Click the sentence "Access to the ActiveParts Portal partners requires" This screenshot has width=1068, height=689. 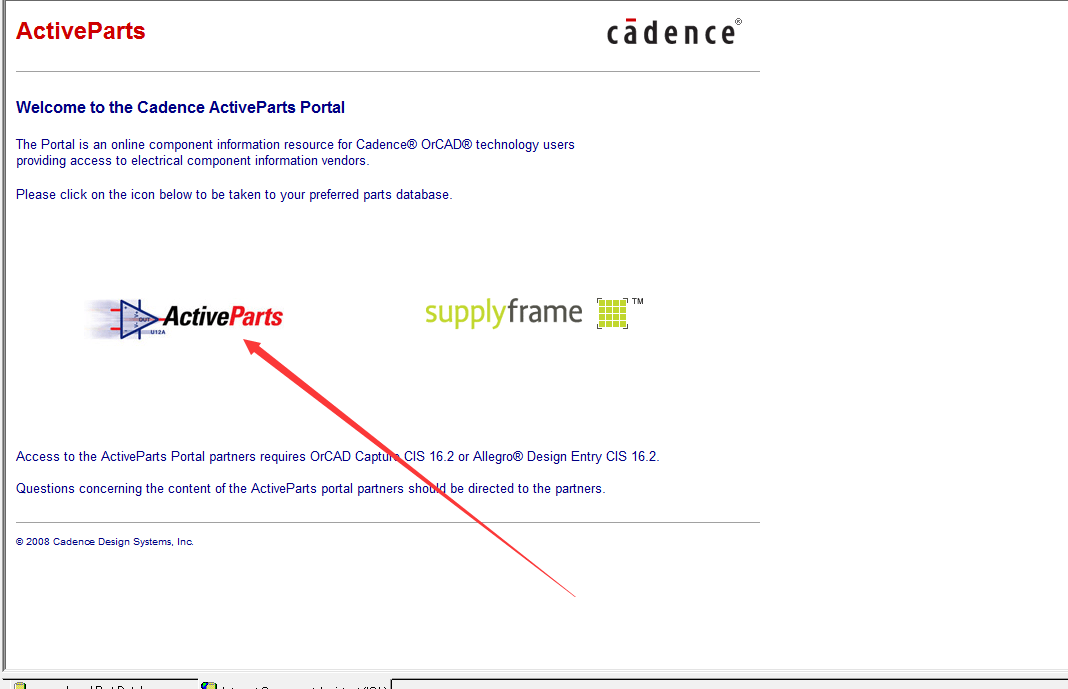point(161,456)
